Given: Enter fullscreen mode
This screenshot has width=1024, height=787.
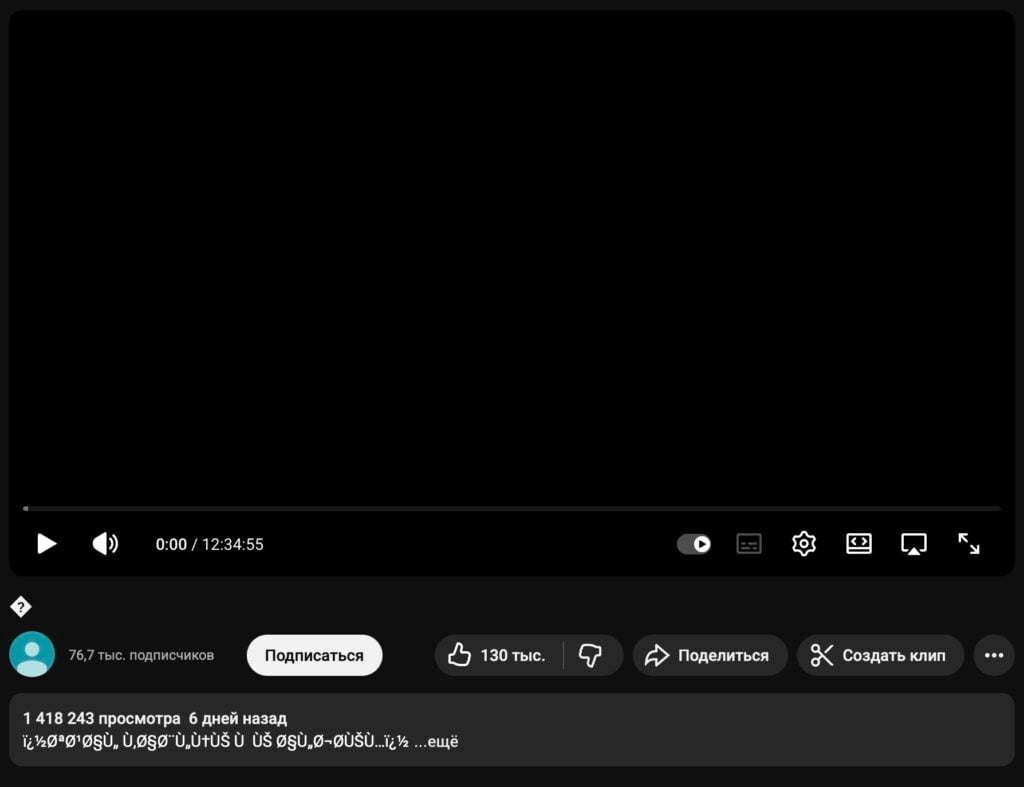Looking at the screenshot, I should click(969, 544).
